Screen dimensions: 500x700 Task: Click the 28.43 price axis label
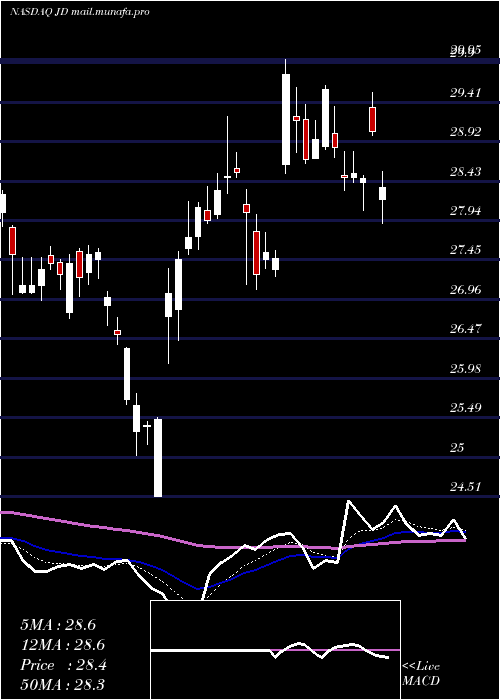point(465,171)
